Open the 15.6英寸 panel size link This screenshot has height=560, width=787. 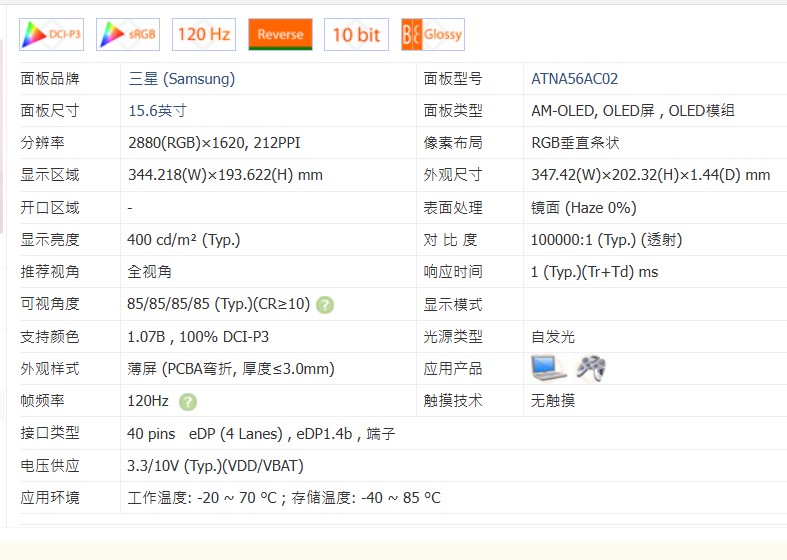coord(157,111)
